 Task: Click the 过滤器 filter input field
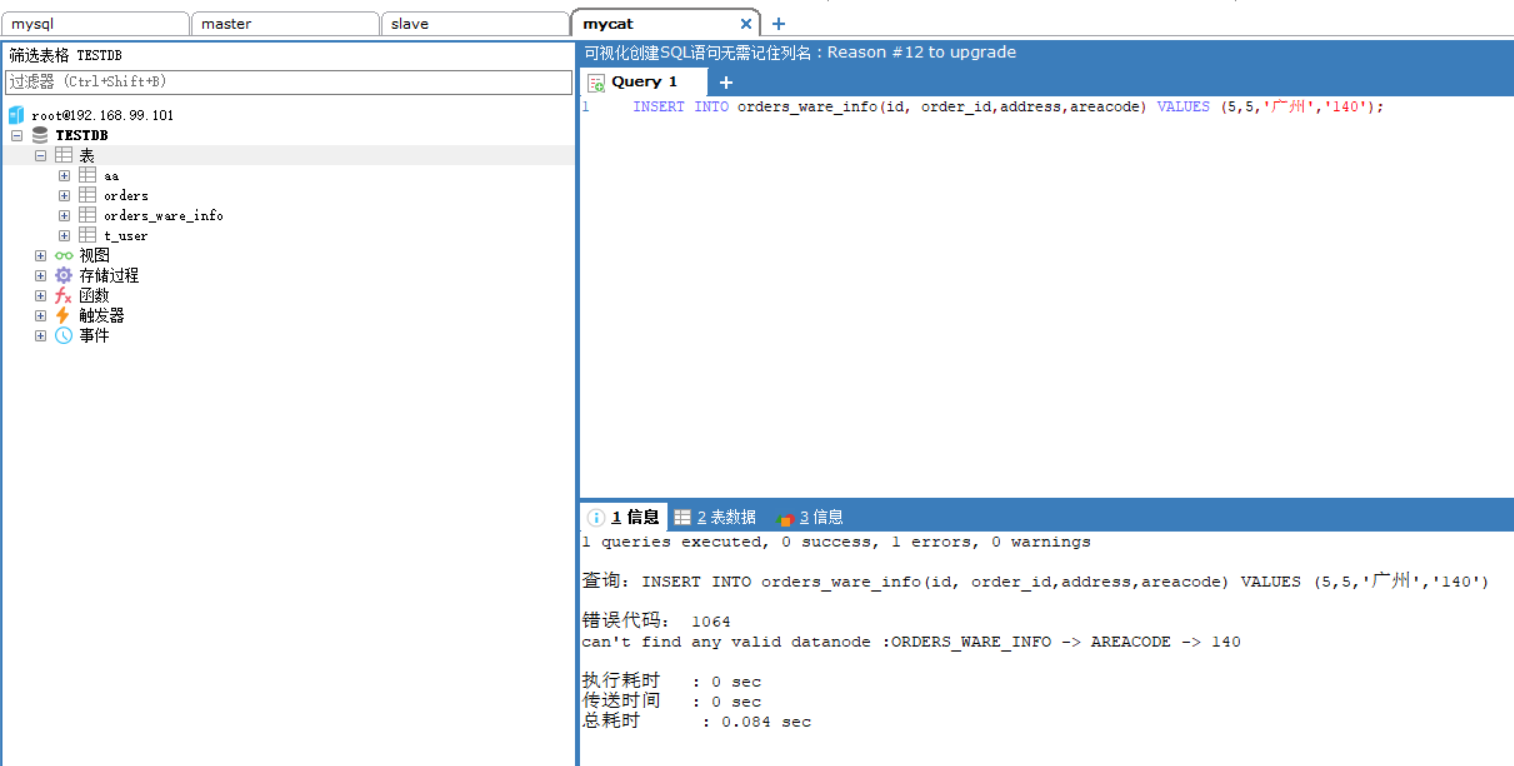[289, 82]
